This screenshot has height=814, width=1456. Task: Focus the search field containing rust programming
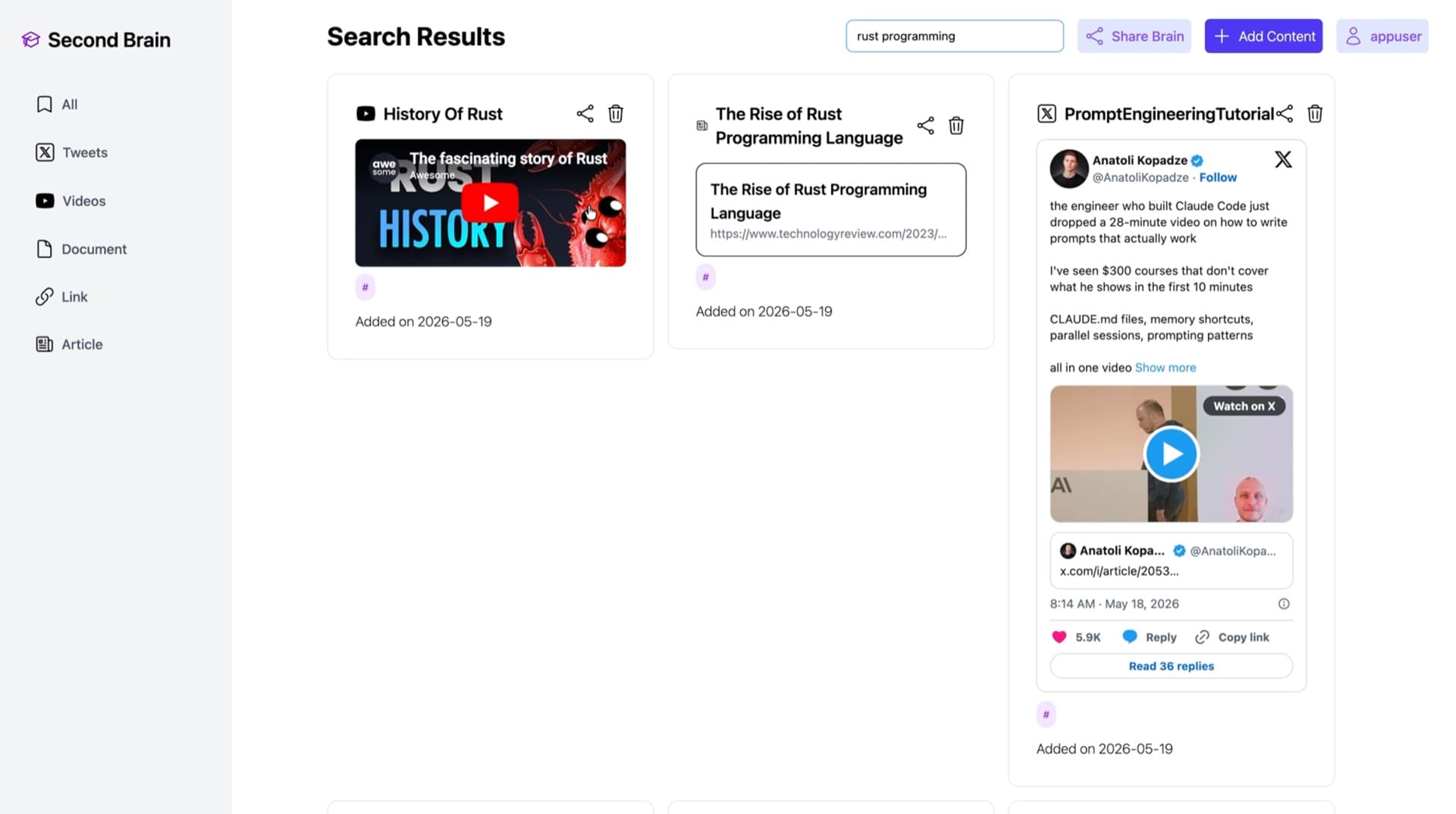pyautogui.click(x=954, y=36)
